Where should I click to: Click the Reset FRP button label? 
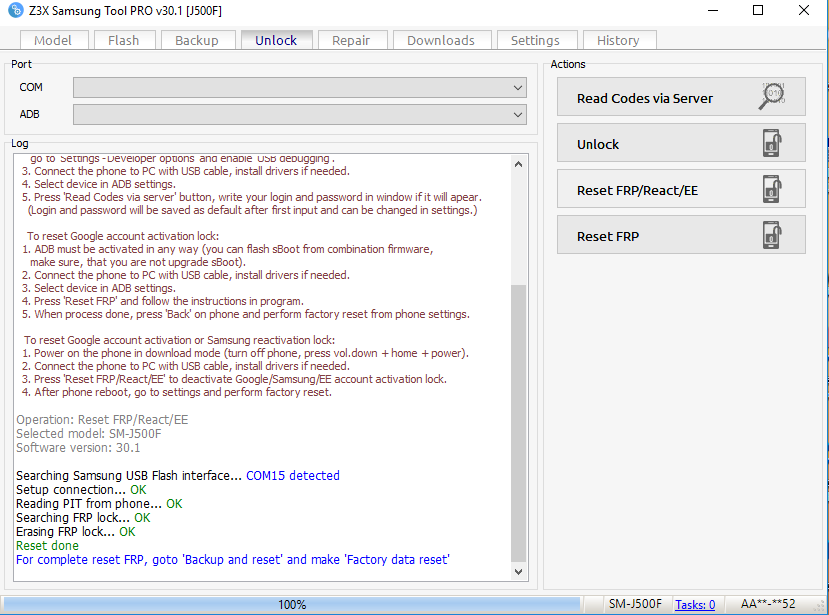click(x=607, y=236)
